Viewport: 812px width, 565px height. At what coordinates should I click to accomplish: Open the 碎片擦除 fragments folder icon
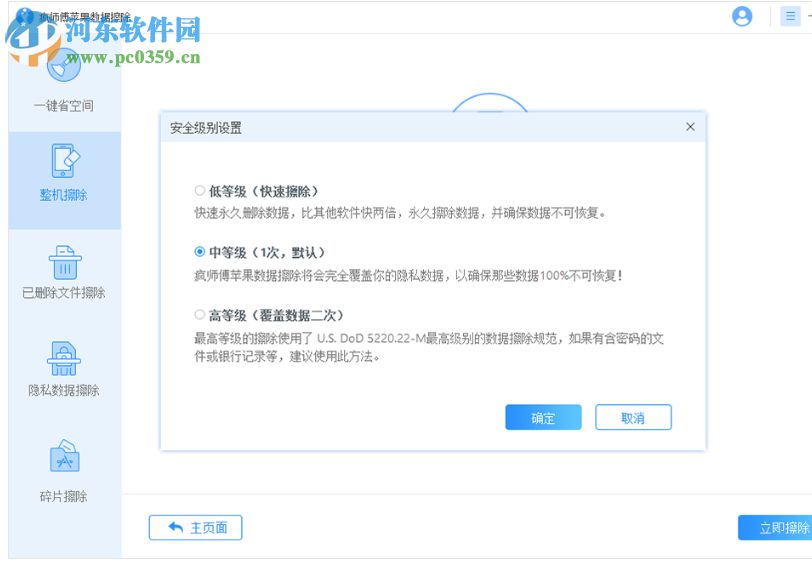[x=65, y=456]
